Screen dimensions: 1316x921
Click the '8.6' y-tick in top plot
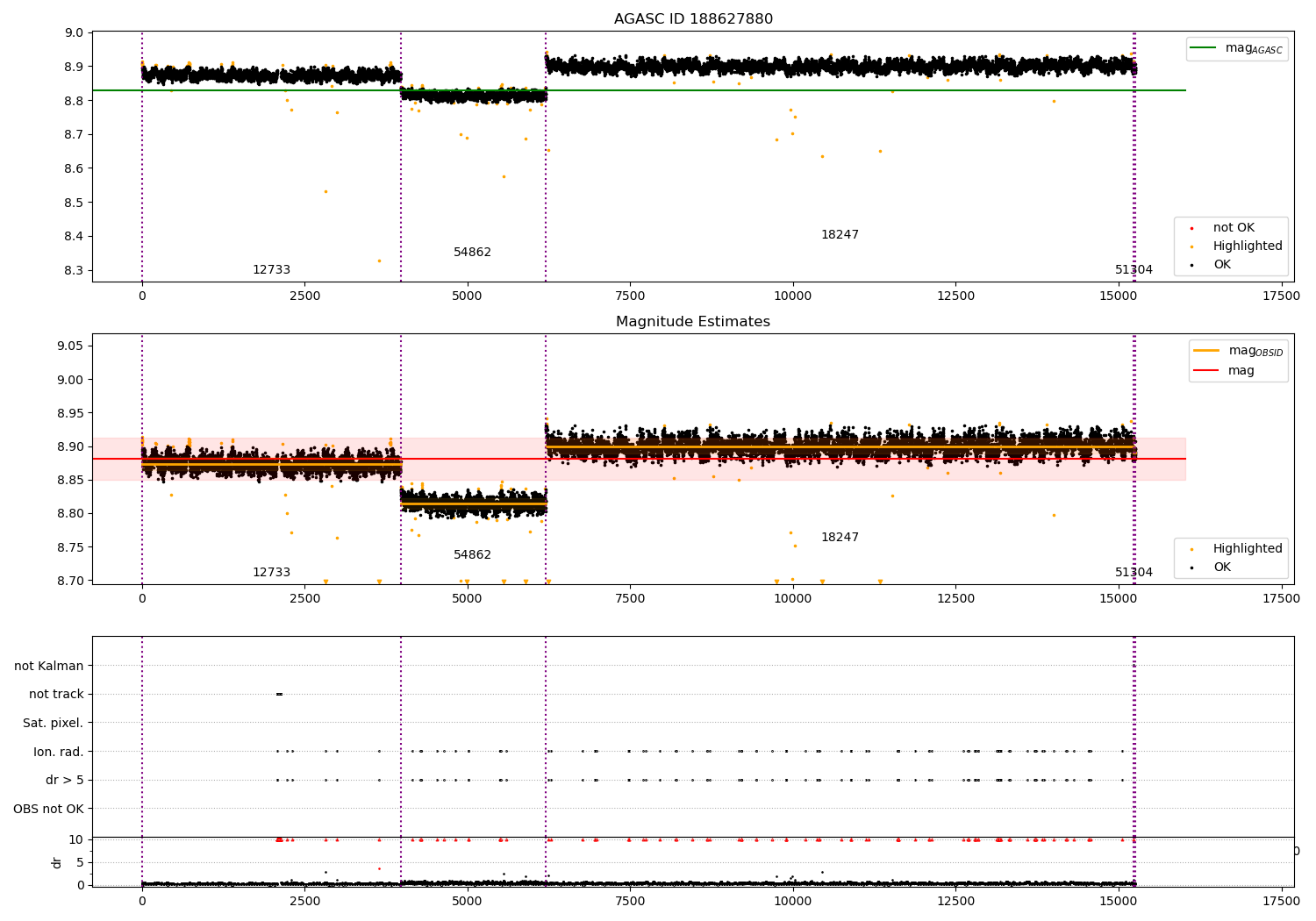[75, 169]
